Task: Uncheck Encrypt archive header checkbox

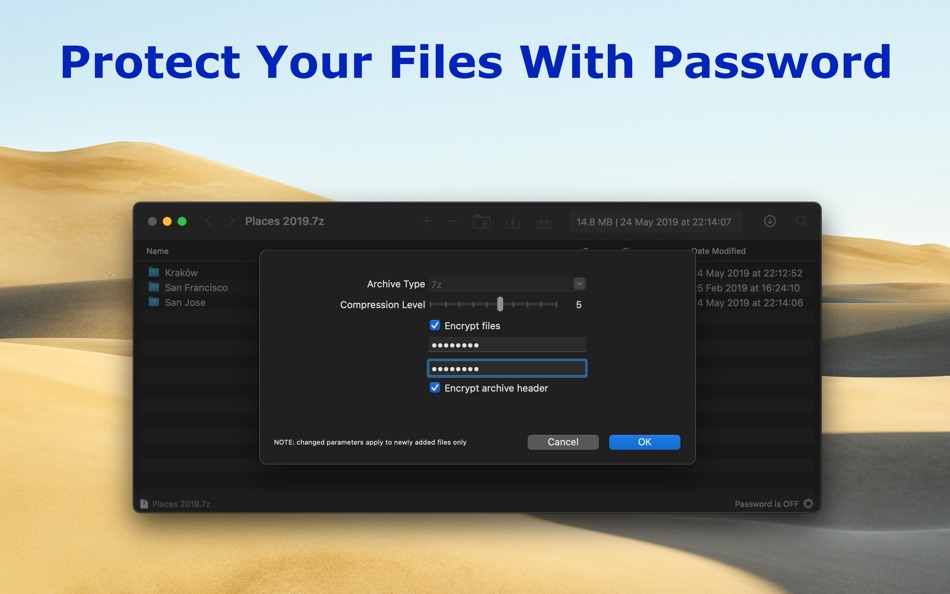Action: coord(434,388)
